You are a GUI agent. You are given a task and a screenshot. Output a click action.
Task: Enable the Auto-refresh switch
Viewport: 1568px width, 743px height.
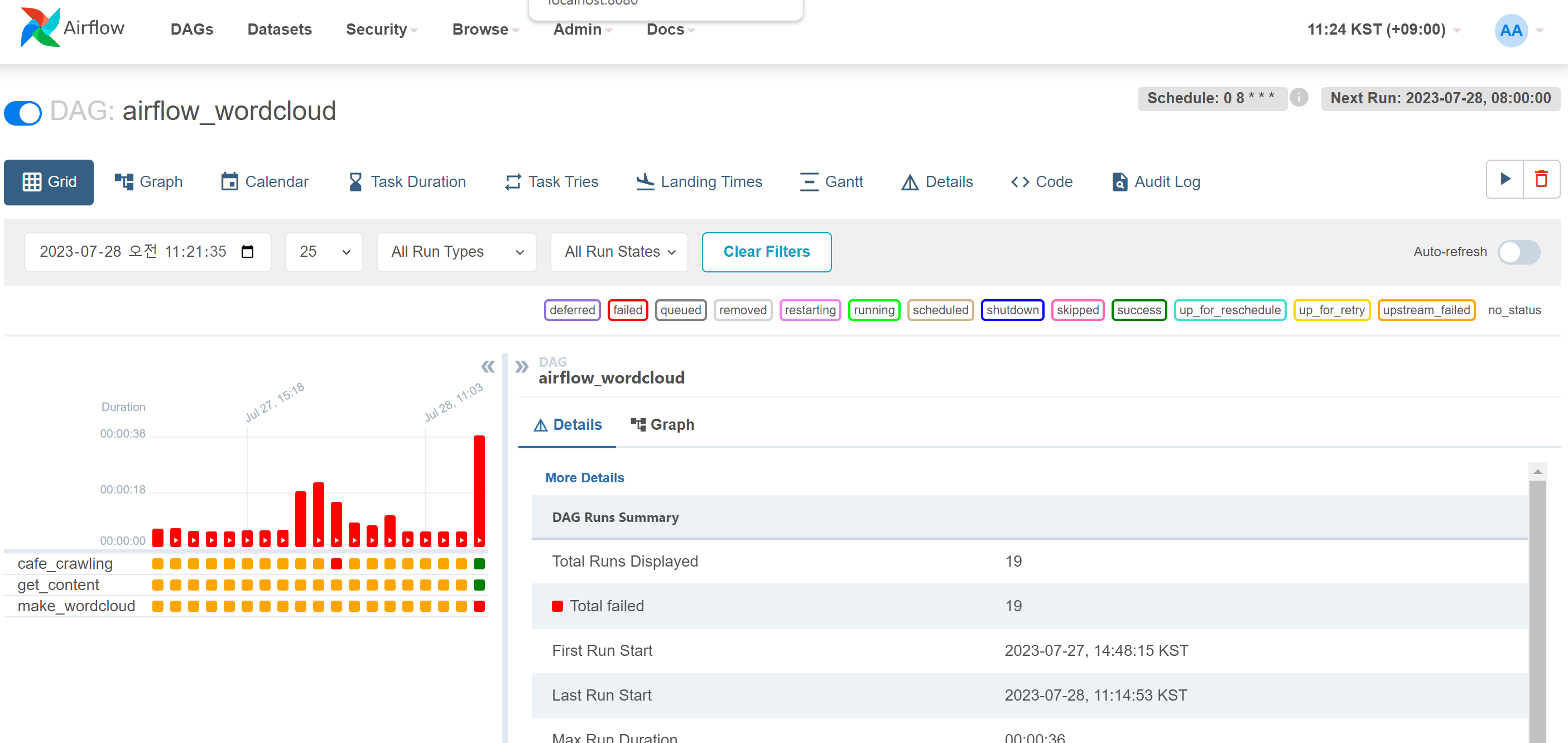click(1518, 252)
